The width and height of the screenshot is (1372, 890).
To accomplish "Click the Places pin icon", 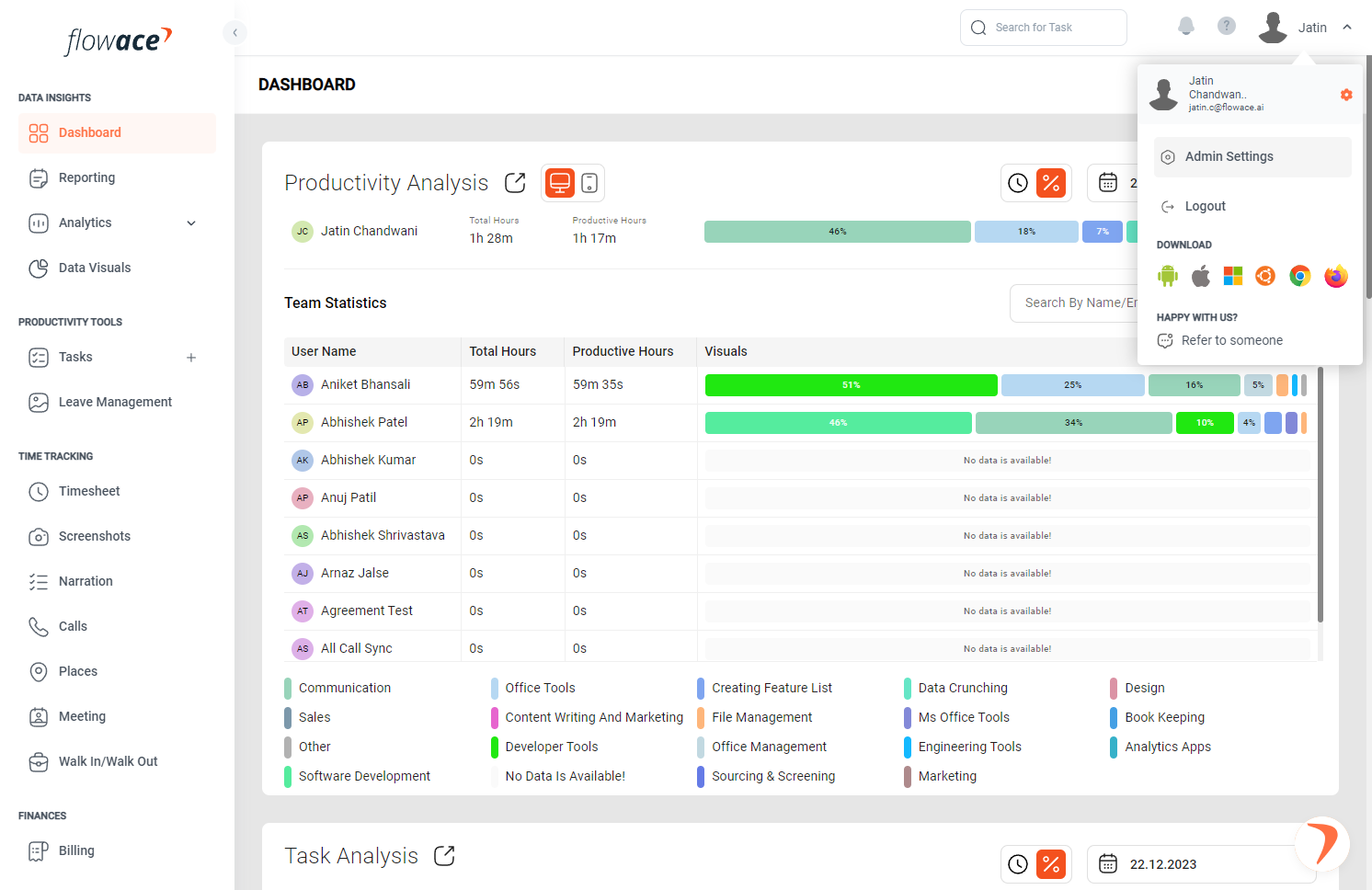I will click(x=39, y=671).
